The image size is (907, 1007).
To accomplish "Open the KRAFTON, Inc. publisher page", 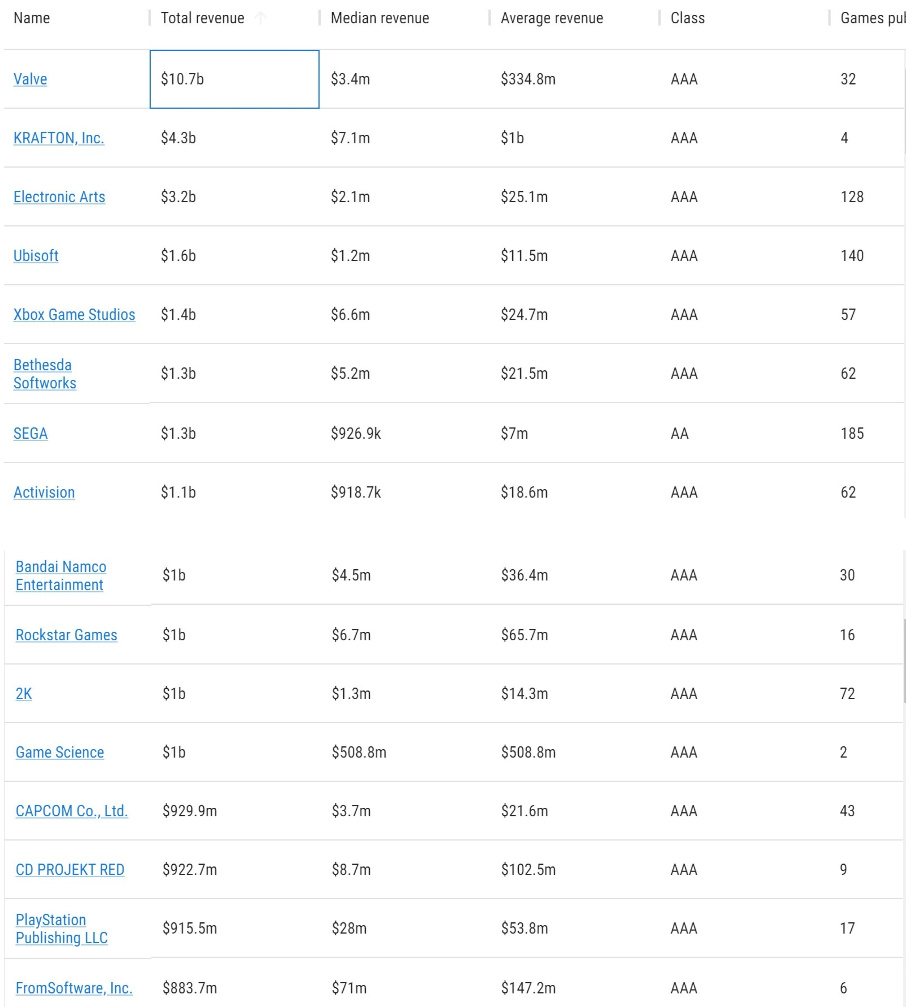I will point(58,138).
